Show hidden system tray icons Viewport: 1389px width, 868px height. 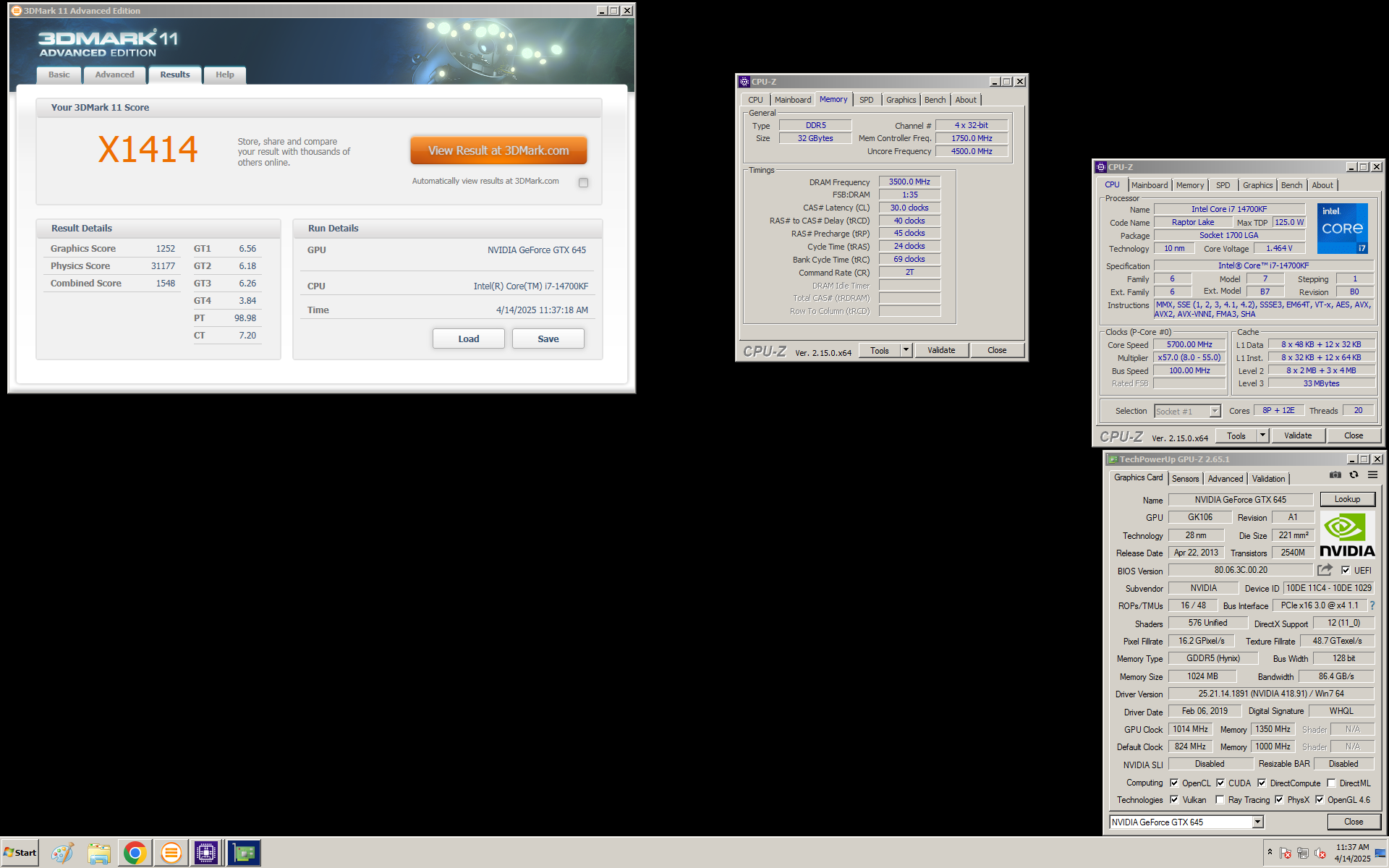(x=1270, y=852)
